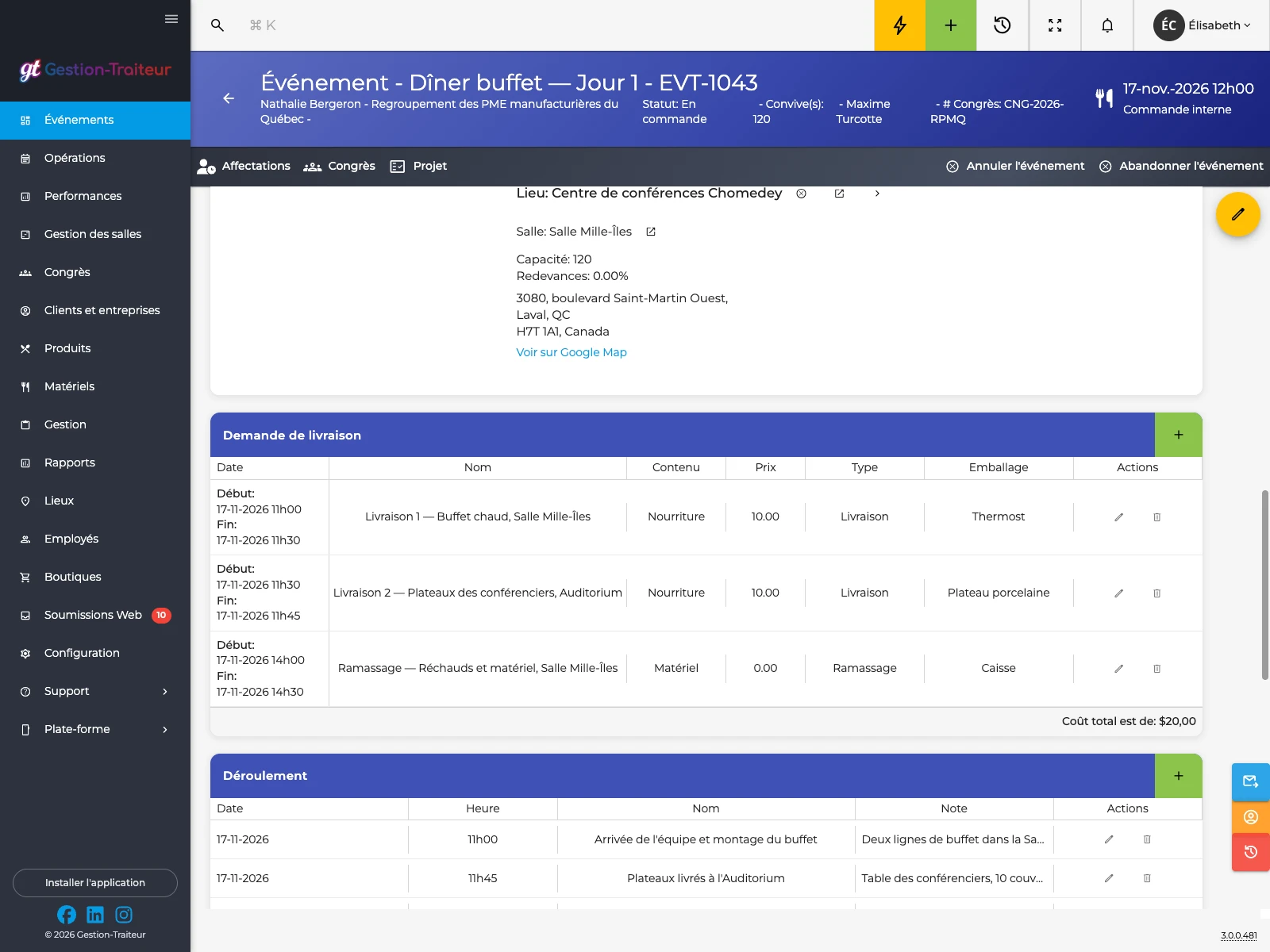Click the page vertical scrollbar

1264,585
